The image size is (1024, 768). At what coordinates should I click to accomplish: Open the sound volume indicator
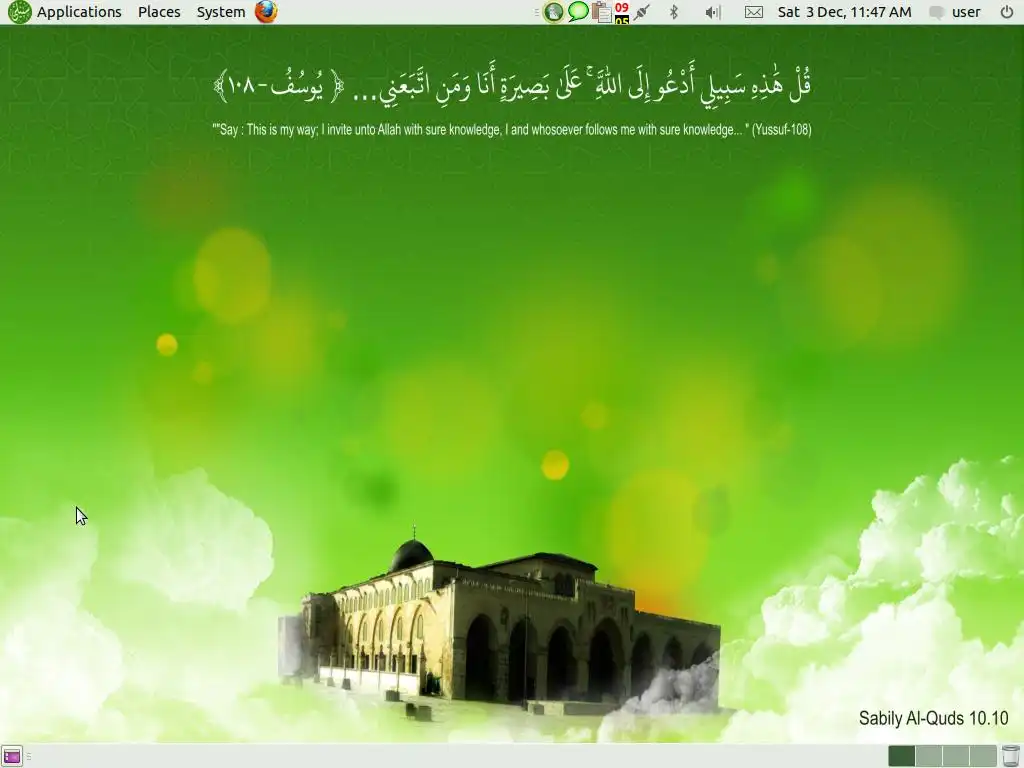pyautogui.click(x=713, y=12)
